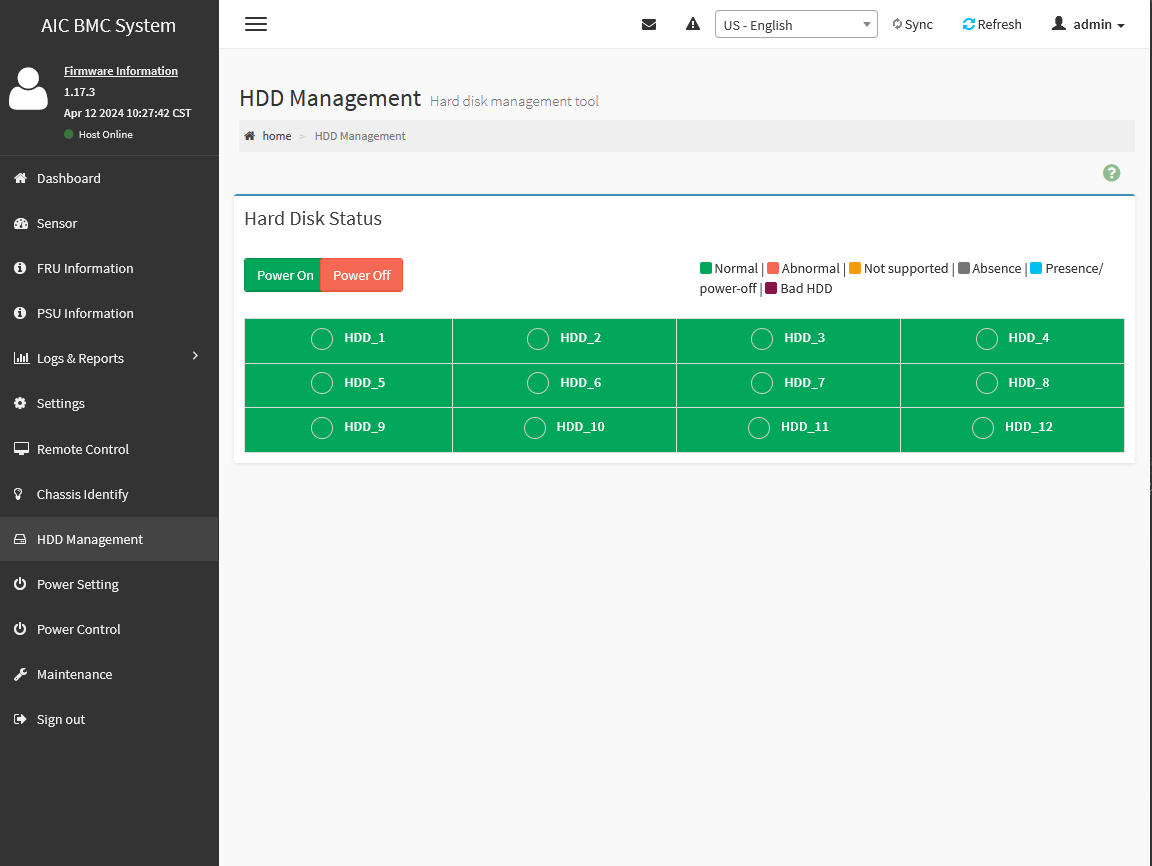The image size is (1152, 866).
Task: Click the Sign out arrow icon
Action: 20,719
